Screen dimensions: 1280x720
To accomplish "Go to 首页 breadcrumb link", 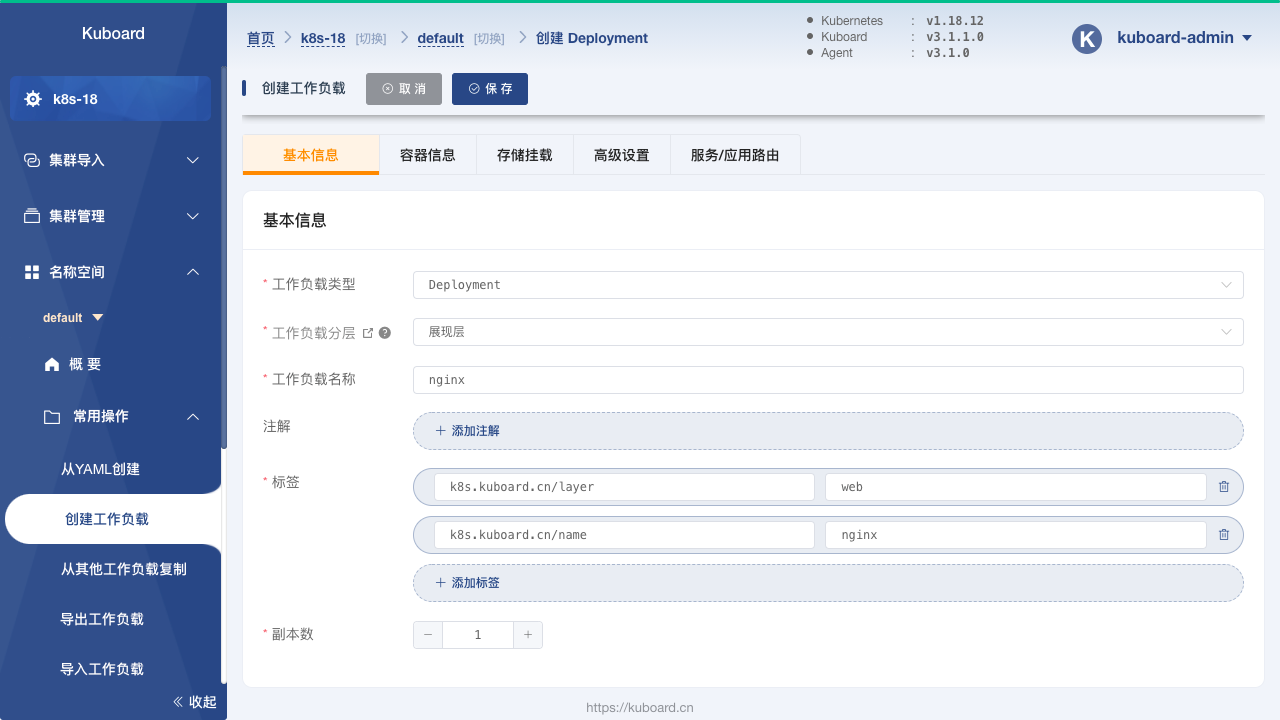I will (x=261, y=39).
